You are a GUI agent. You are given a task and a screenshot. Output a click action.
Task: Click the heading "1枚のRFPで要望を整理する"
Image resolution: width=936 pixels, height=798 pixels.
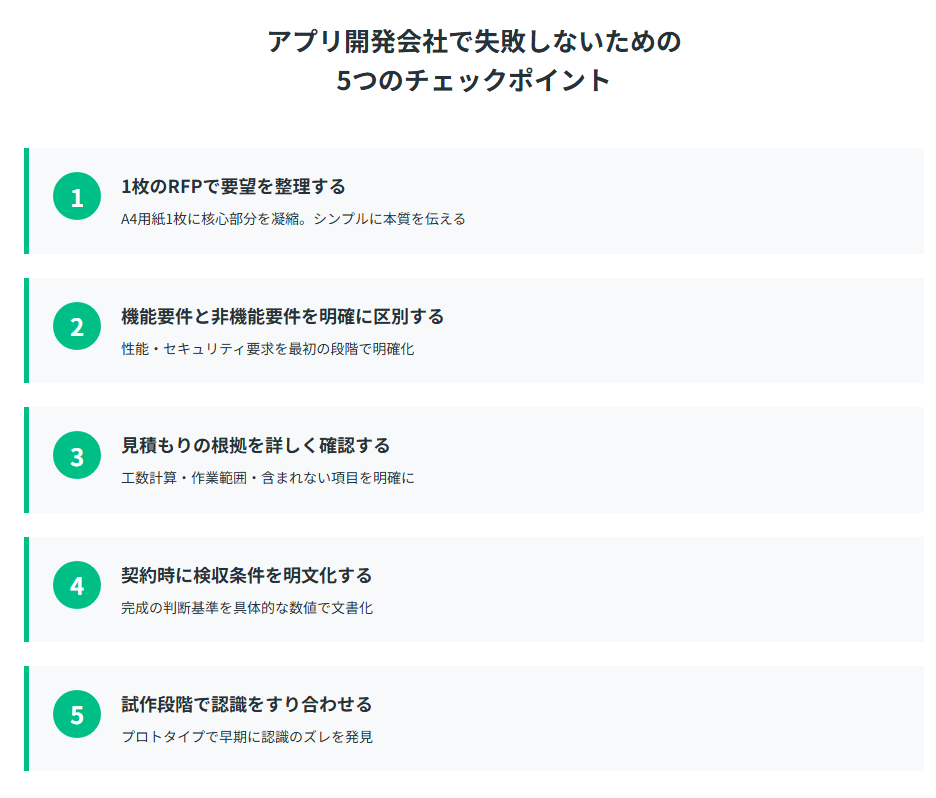coord(233,187)
